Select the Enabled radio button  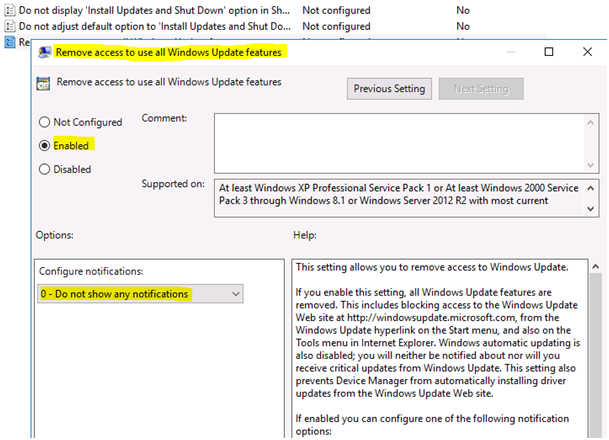(44, 146)
